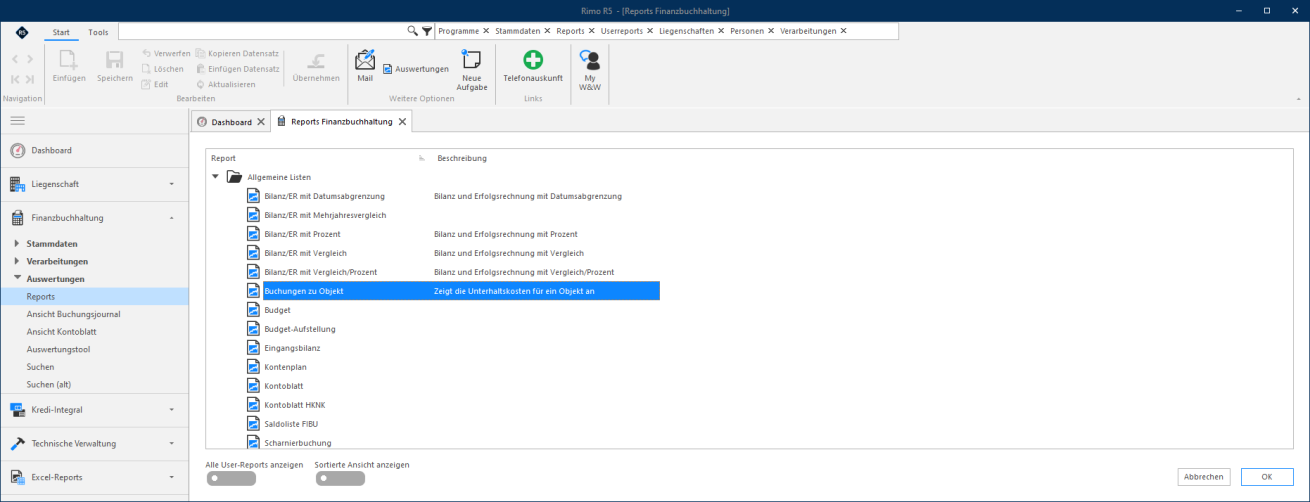Remove the Verarbeitungen search filter
This screenshot has height=502, width=1310.
[843, 31]
